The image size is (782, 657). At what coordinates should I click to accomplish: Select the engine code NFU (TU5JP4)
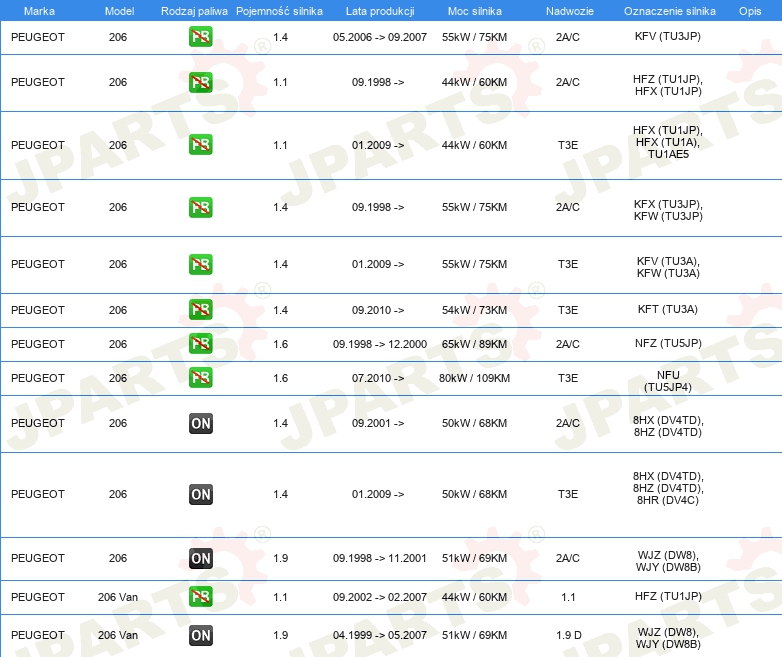(668, 381)
